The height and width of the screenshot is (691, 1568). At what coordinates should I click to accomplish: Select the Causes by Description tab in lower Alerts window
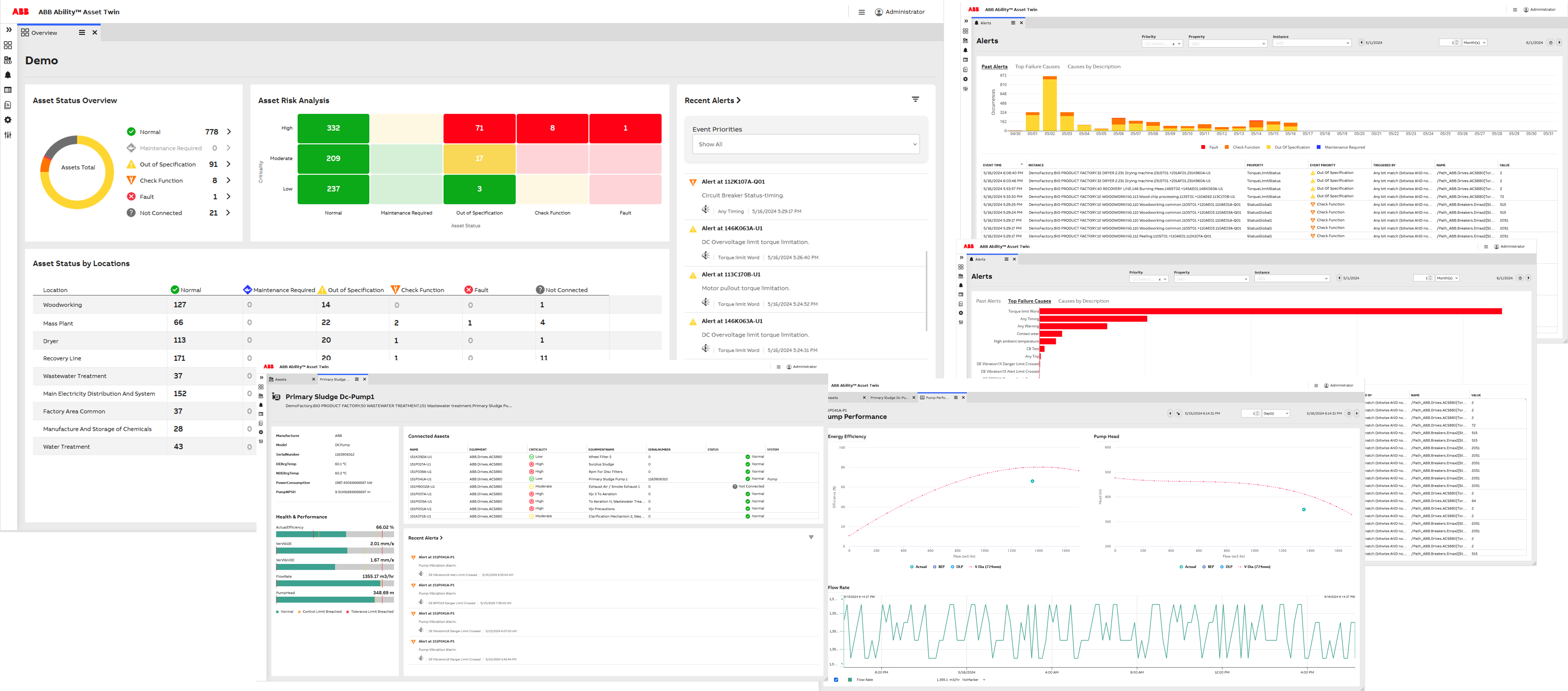[1083, 301]
